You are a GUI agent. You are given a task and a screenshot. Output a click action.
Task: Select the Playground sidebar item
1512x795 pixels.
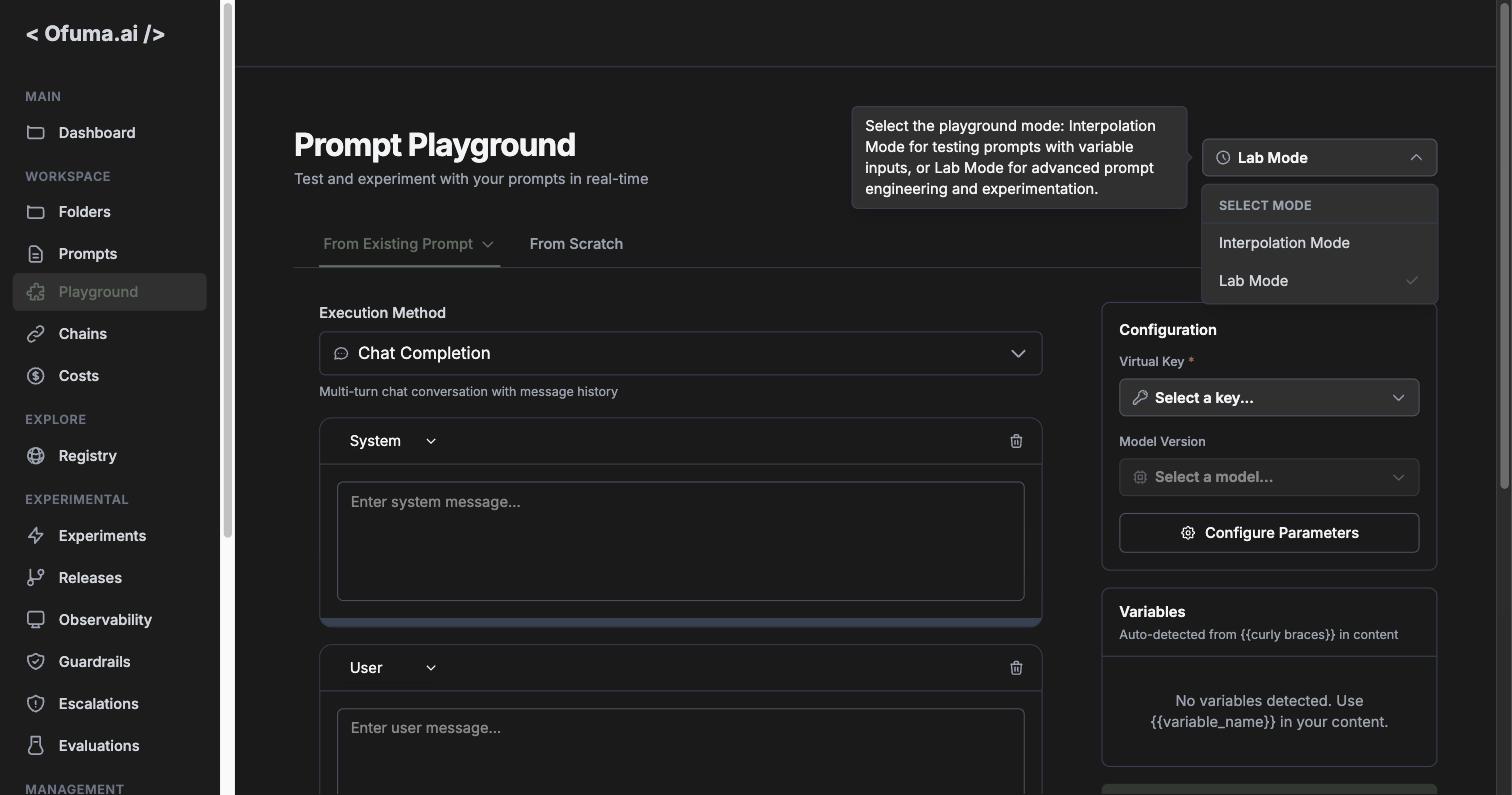(x=109, y=292)
